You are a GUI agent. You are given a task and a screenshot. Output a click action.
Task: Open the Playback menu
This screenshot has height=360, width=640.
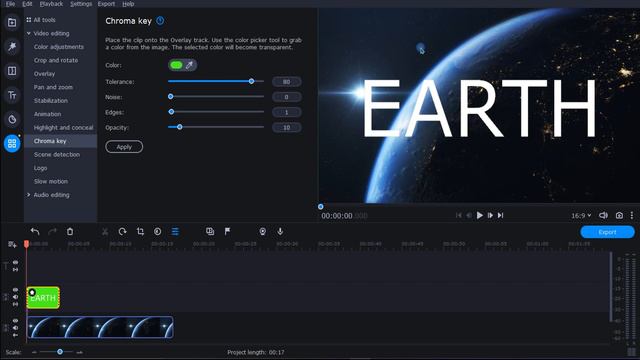(x=51, y=4)
